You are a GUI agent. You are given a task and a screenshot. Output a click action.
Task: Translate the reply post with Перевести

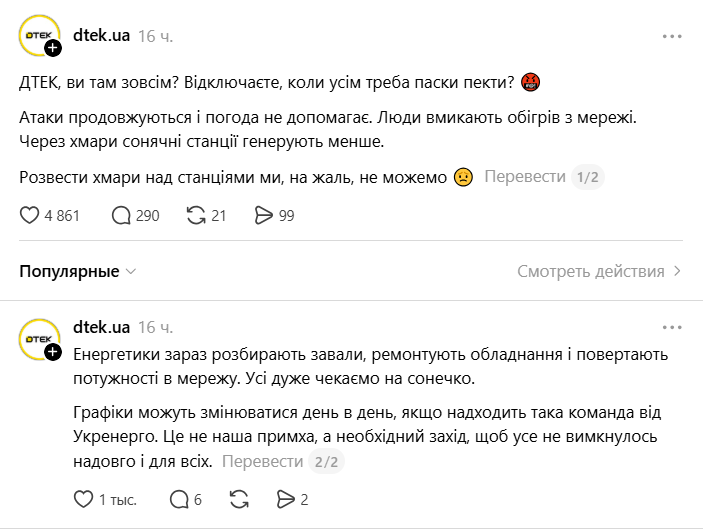tap(262, 461)
